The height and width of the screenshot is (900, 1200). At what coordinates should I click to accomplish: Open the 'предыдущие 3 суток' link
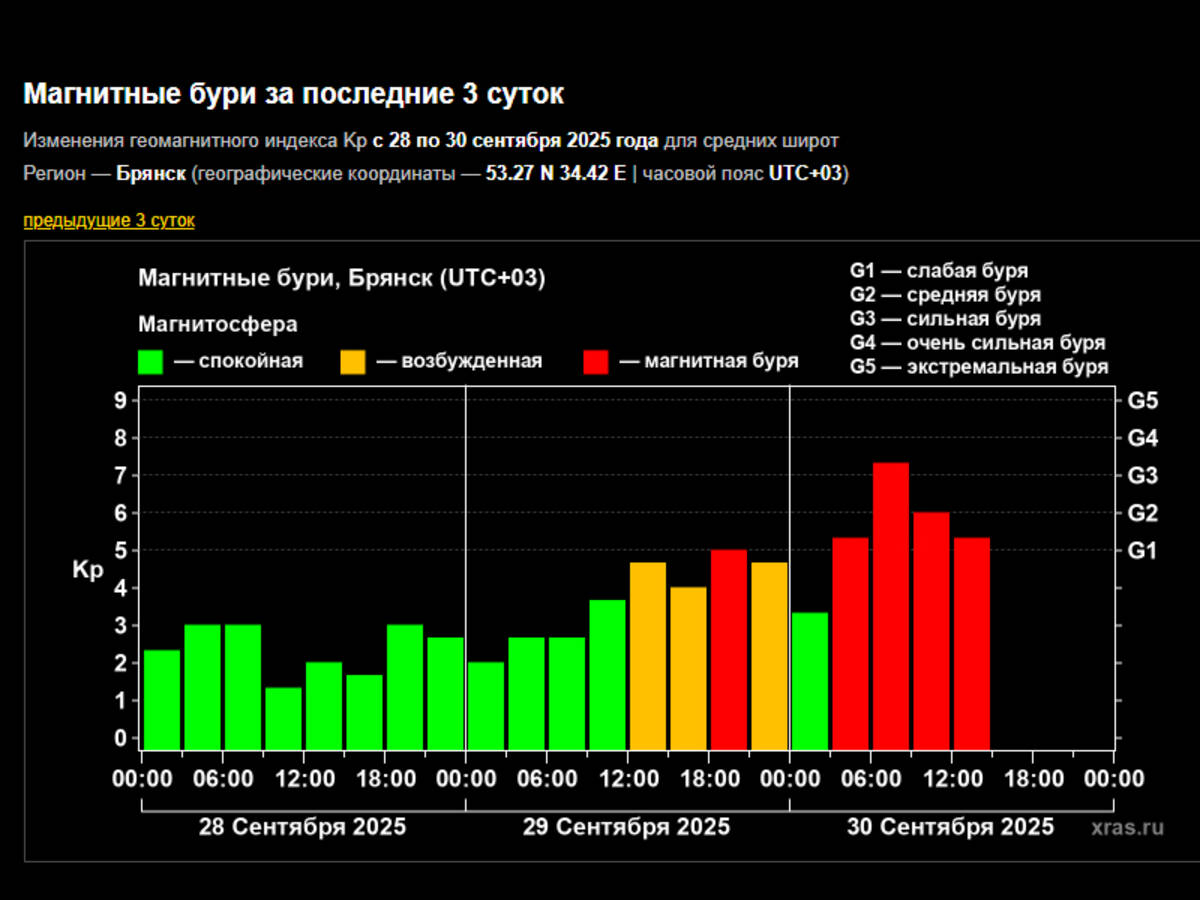[x=109, y=221]
